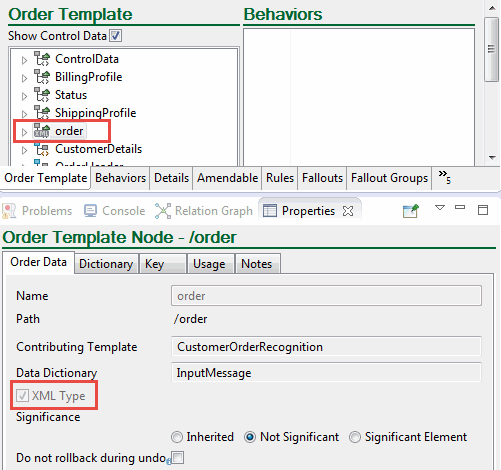The height and width of the screenshot is (470, 501).
Task: Open the Amendable editor tab
Action: (227, 178)
